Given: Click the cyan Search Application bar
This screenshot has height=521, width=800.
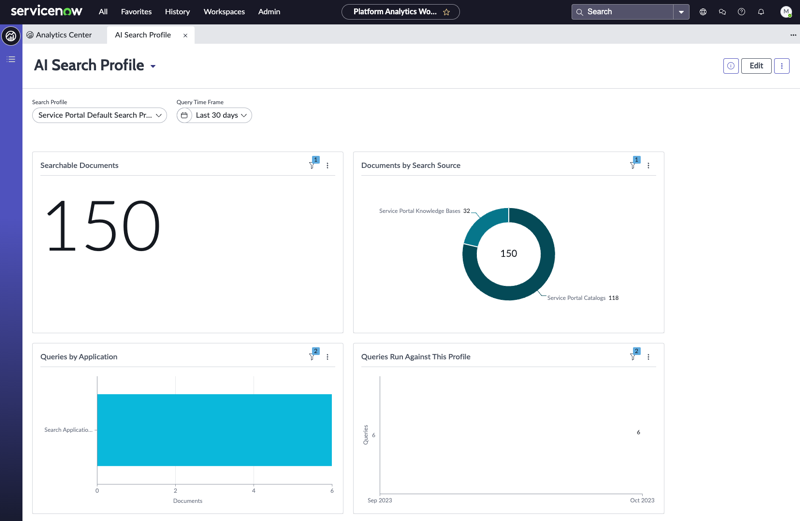Looking at the screenshot, I should click(x=214, y=430).
